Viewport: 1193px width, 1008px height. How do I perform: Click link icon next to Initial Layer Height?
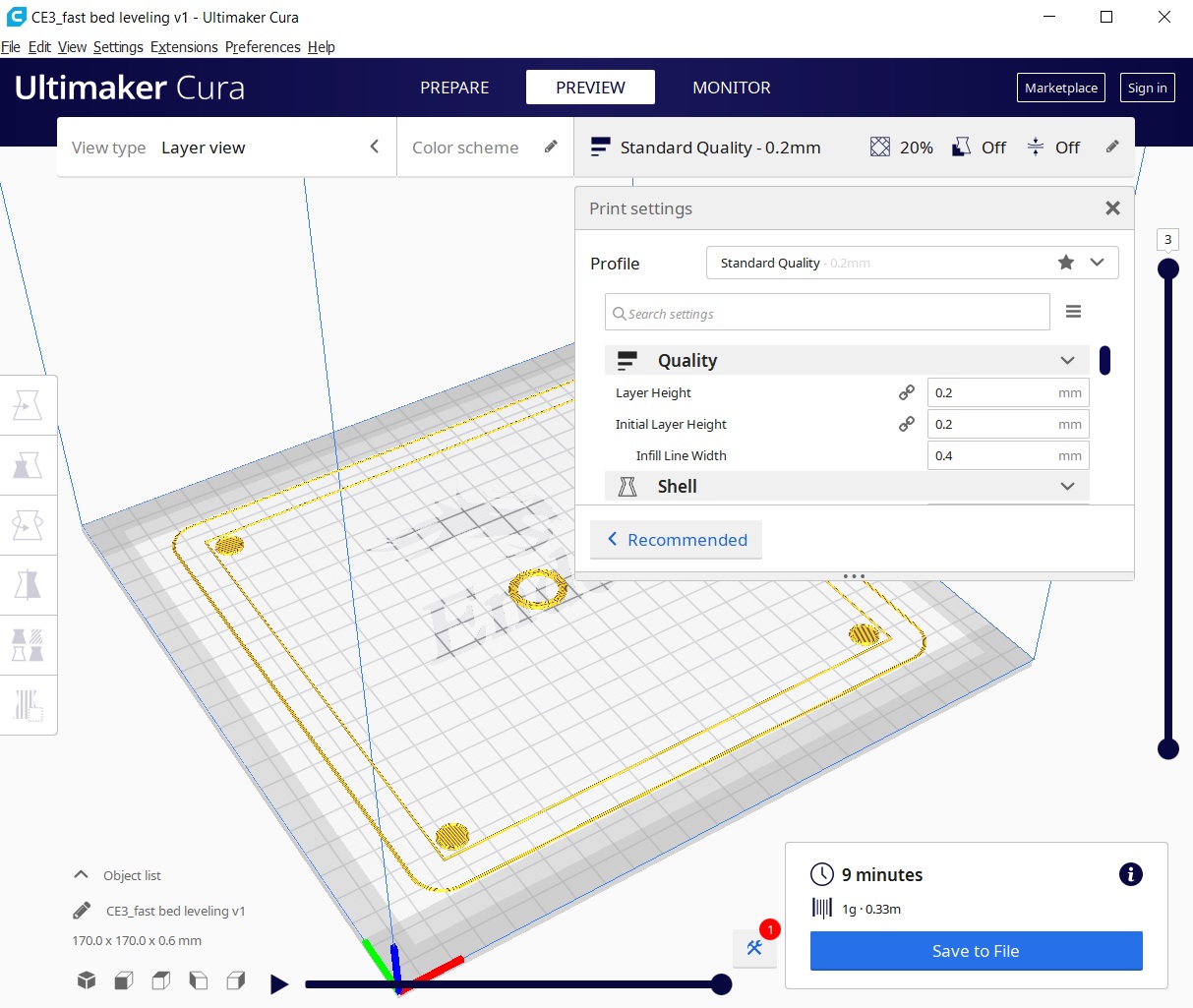pos(907,424)
